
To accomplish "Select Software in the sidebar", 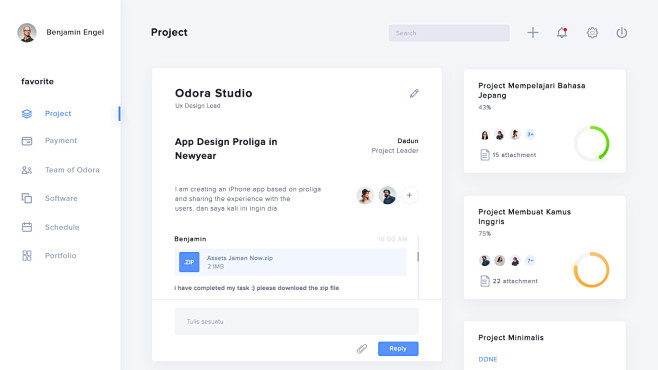I will (61, 198).
